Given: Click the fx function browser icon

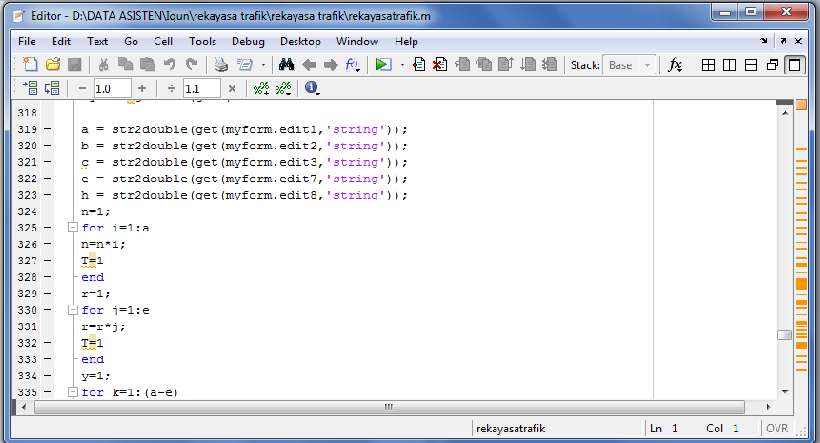Looking at the screenshot, I should tap(675, 64).
